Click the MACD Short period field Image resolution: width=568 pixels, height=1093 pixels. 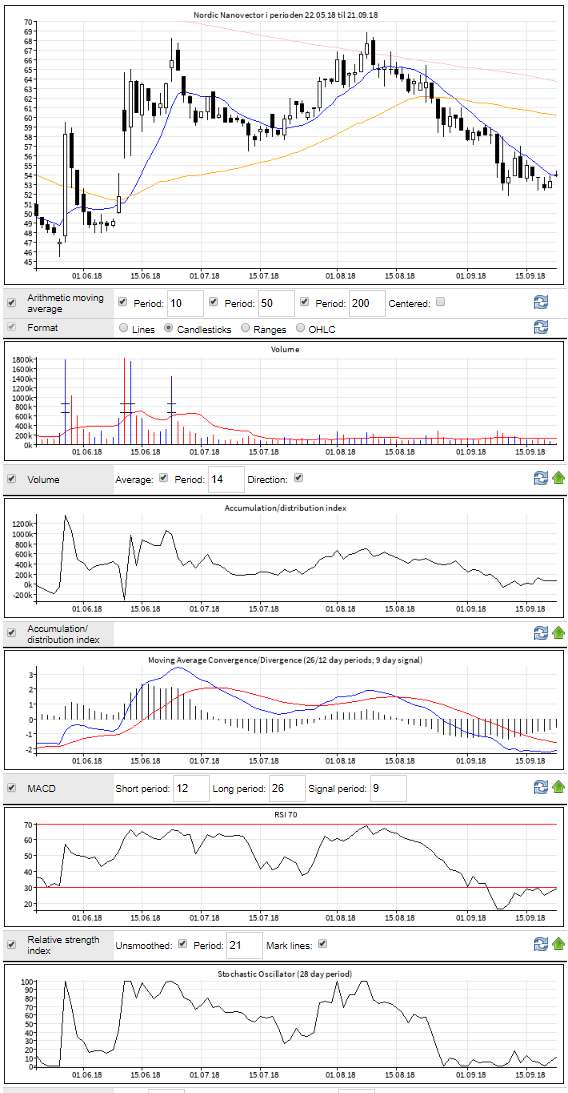point(191,788)
